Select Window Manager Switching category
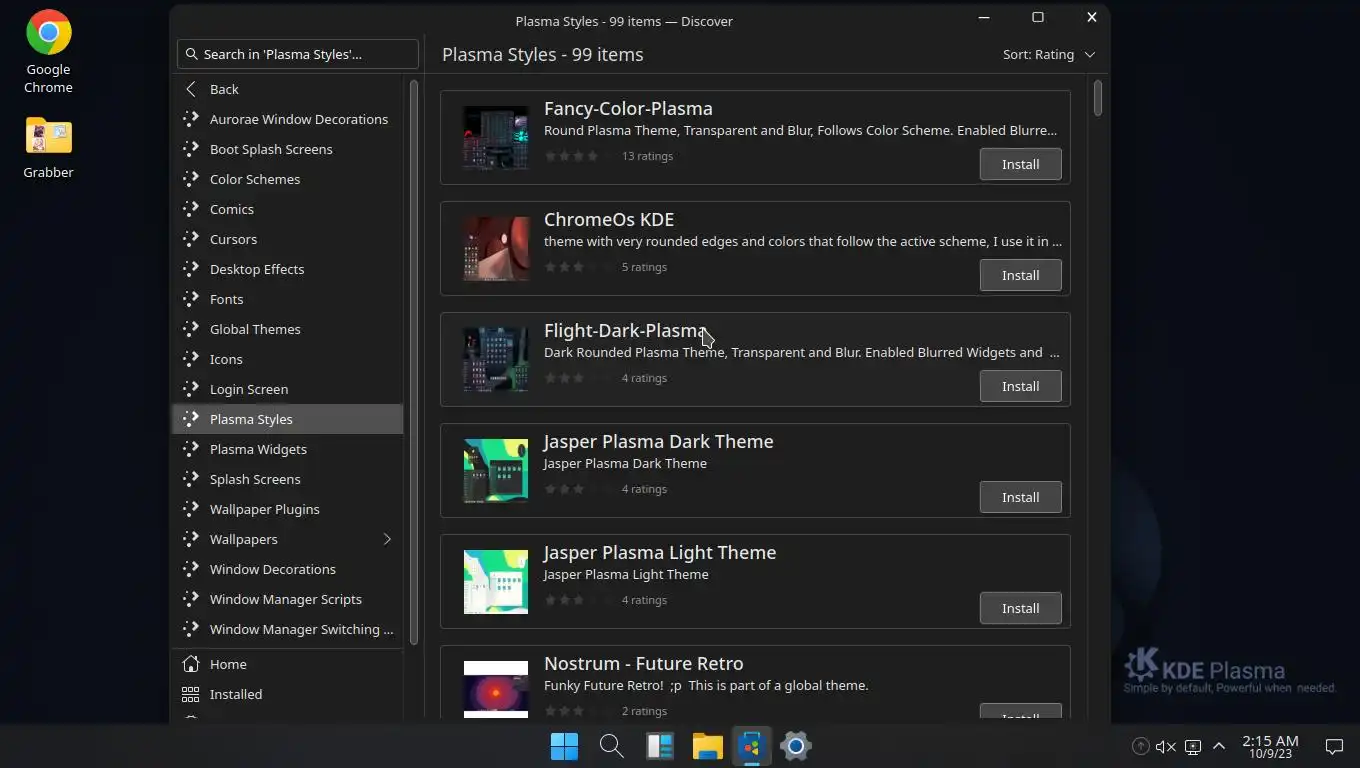 pyautogui.click(x=288, y=629)
